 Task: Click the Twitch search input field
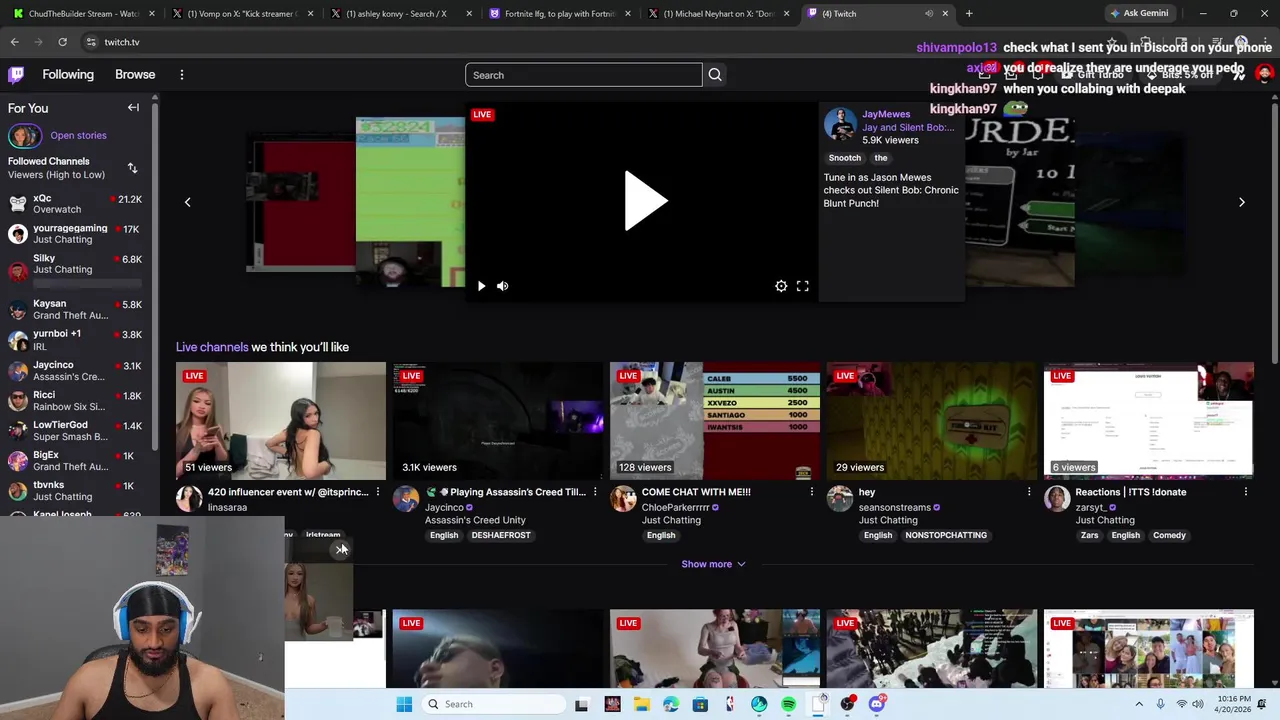click(584, 75)
